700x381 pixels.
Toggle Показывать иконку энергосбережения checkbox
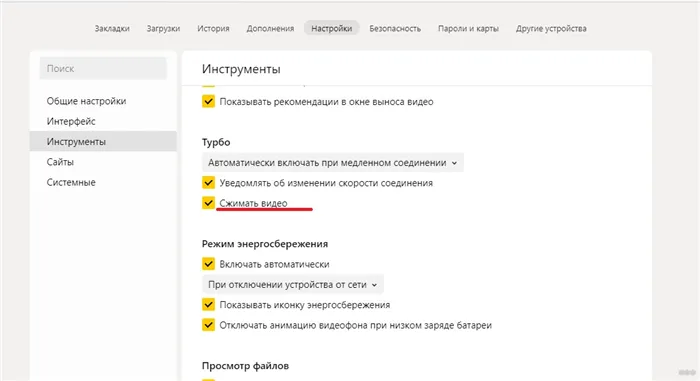tap(208, 305)
